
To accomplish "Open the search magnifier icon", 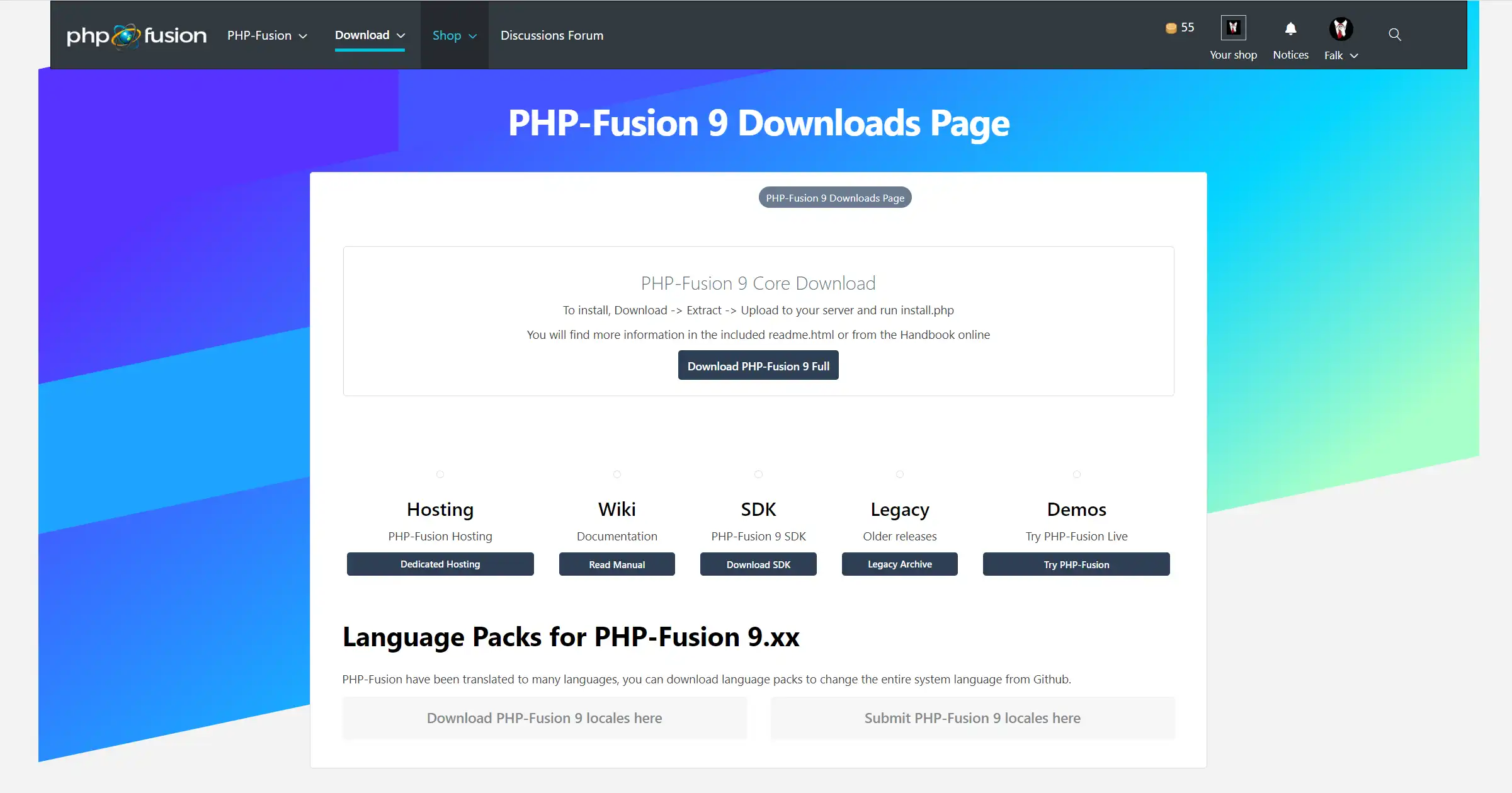I will tap(1394, 35).
